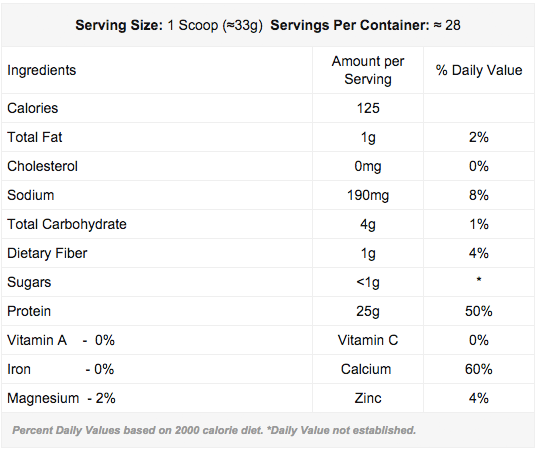Click the Sodium 190mg amount
This screenshot has width=542, height=450.
click(368, 195)
